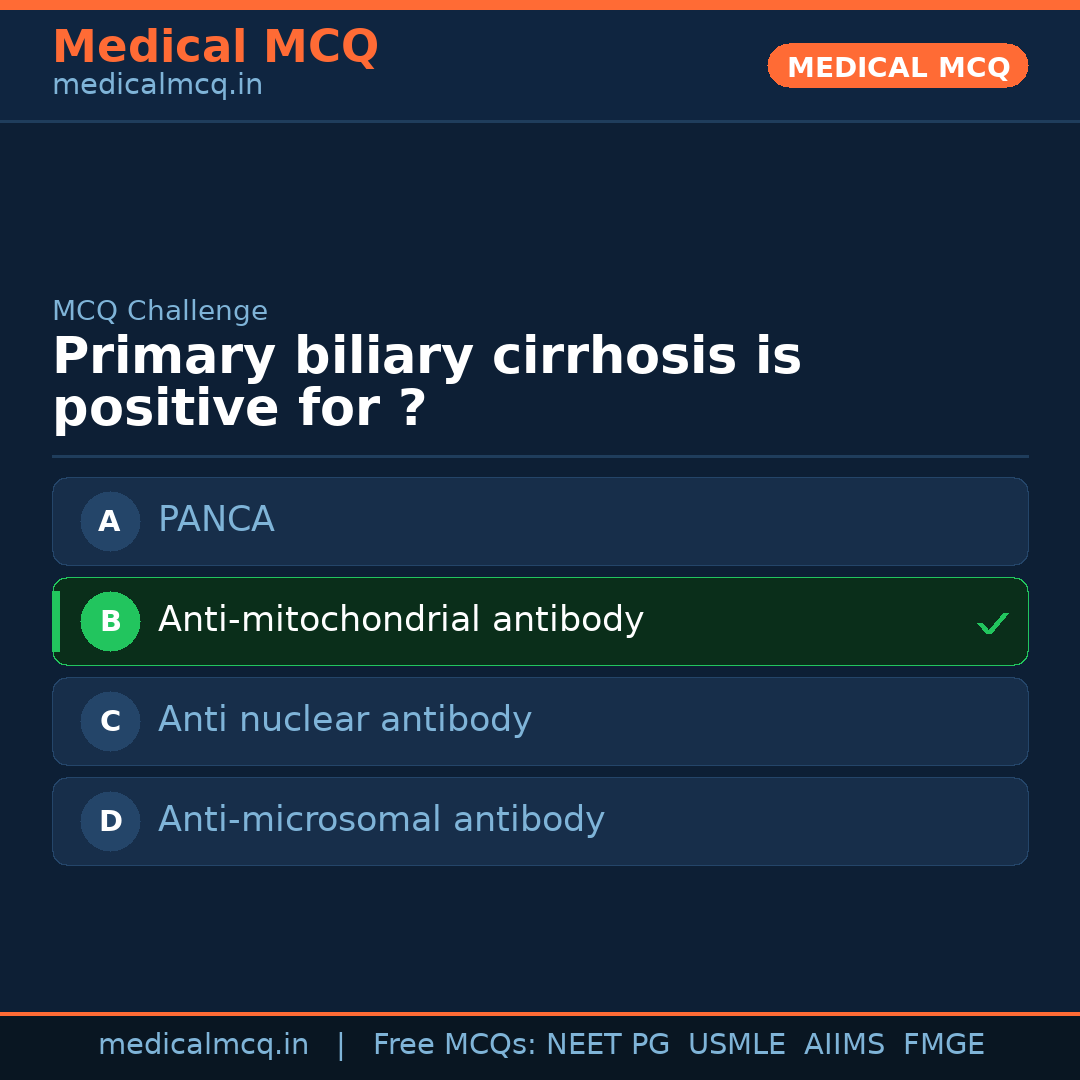Pick the Anti nuclear antibody option
This screenshot has width=1080, height=1080.
pos(344,720)
